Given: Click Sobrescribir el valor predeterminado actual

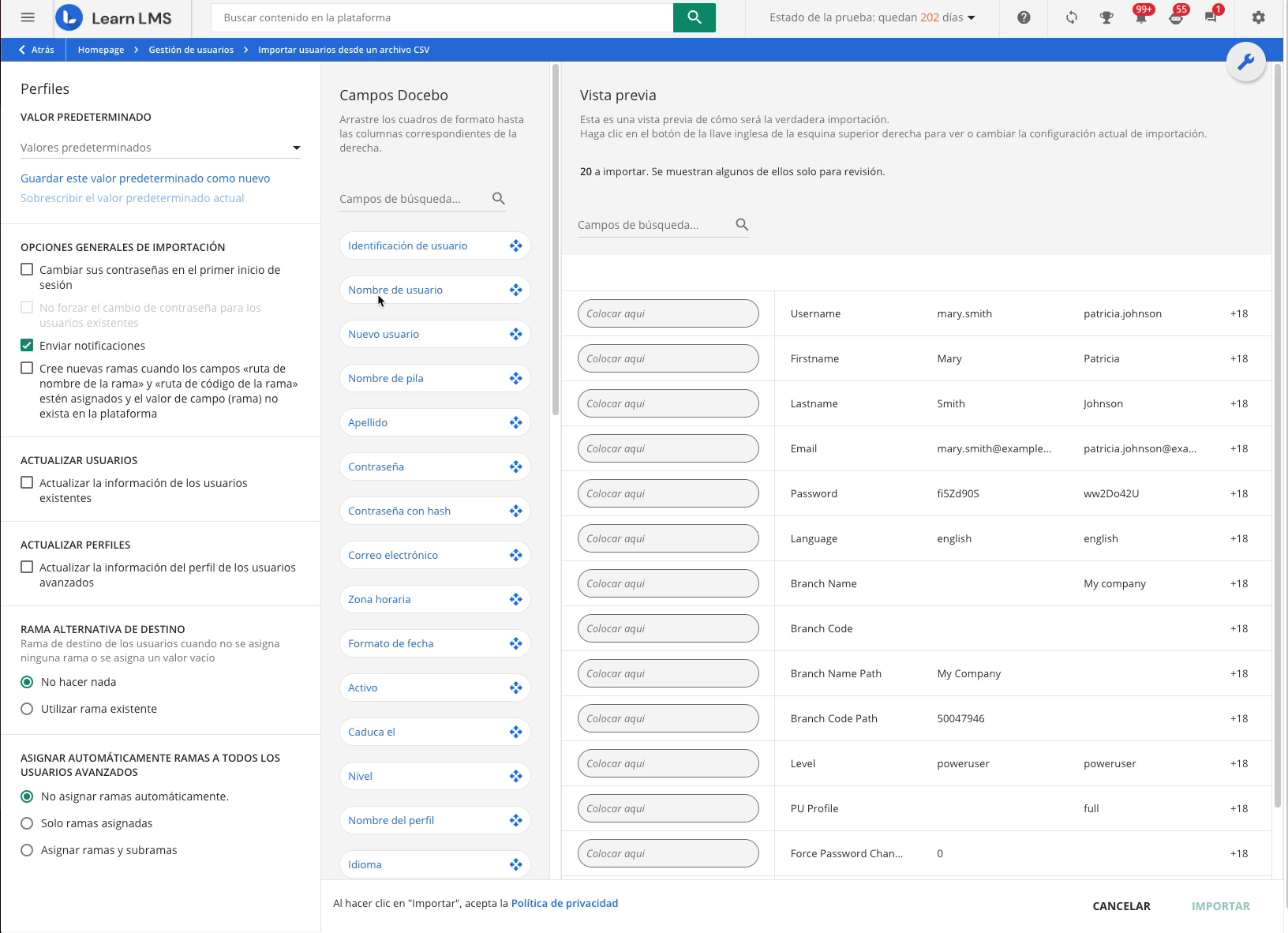Looking at the screenshot, I should point(133,198).
